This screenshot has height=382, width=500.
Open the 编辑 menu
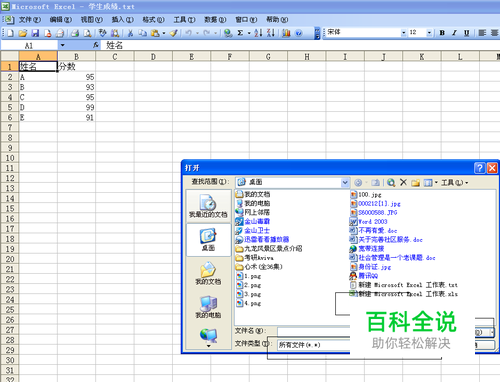(x=60, y=20)
